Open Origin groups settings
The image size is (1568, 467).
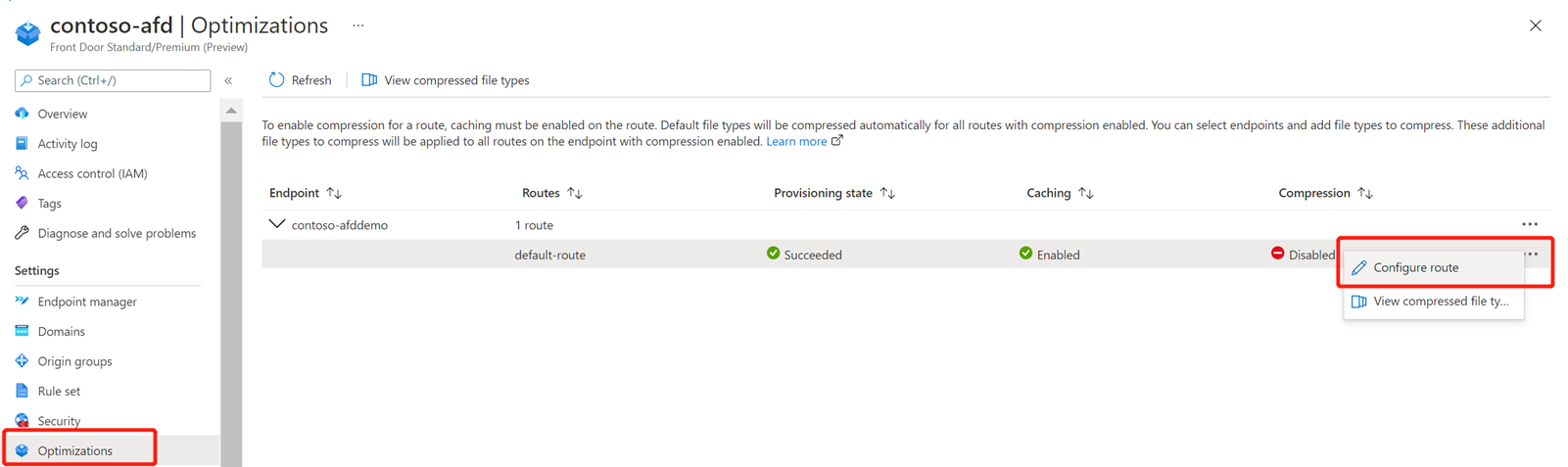[x=74, y=361]
